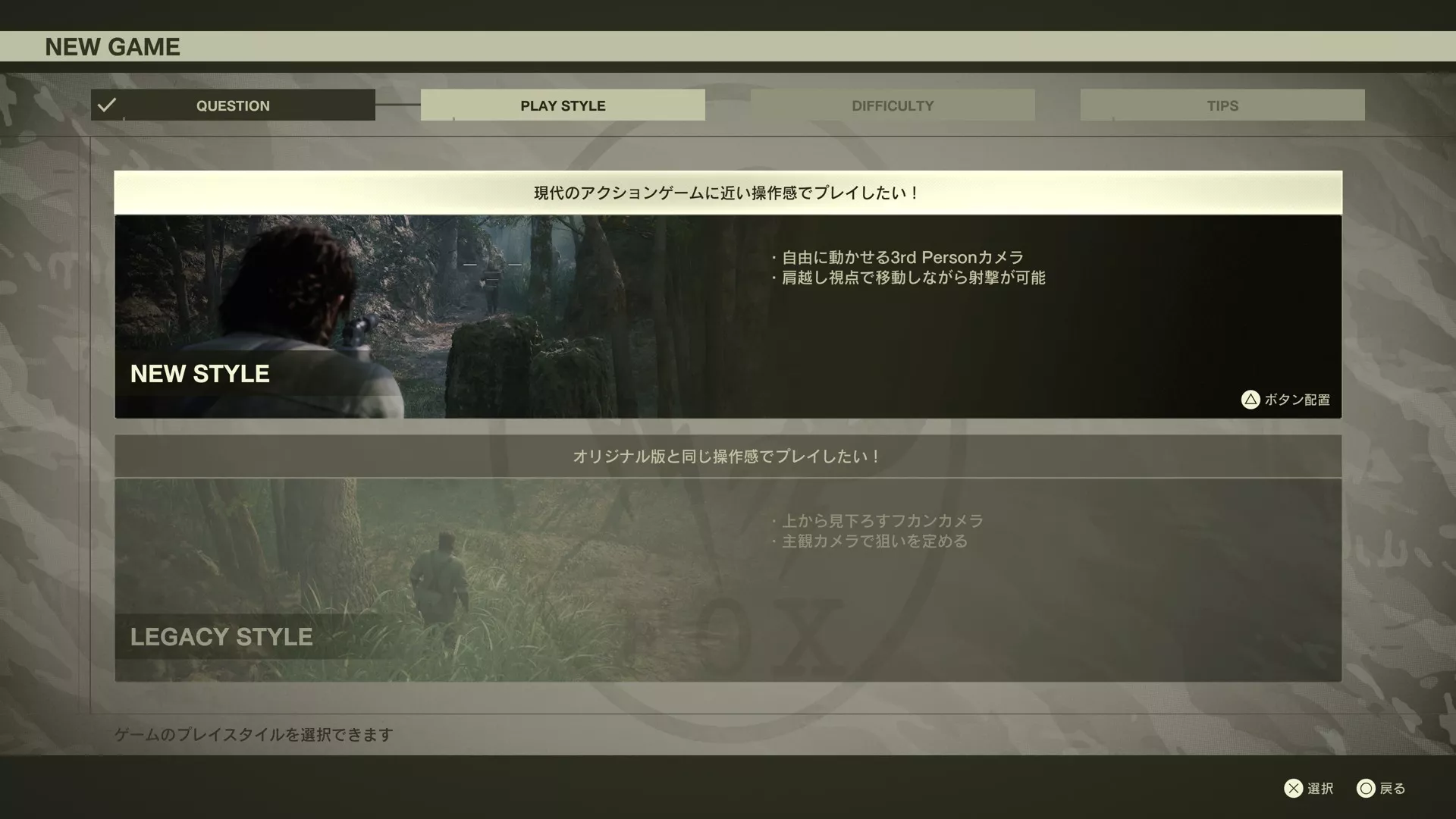This screenshot has height=819, width=1456.
Task: Click the QUESTION step checkmark icon
Action: tap(107, 105)
